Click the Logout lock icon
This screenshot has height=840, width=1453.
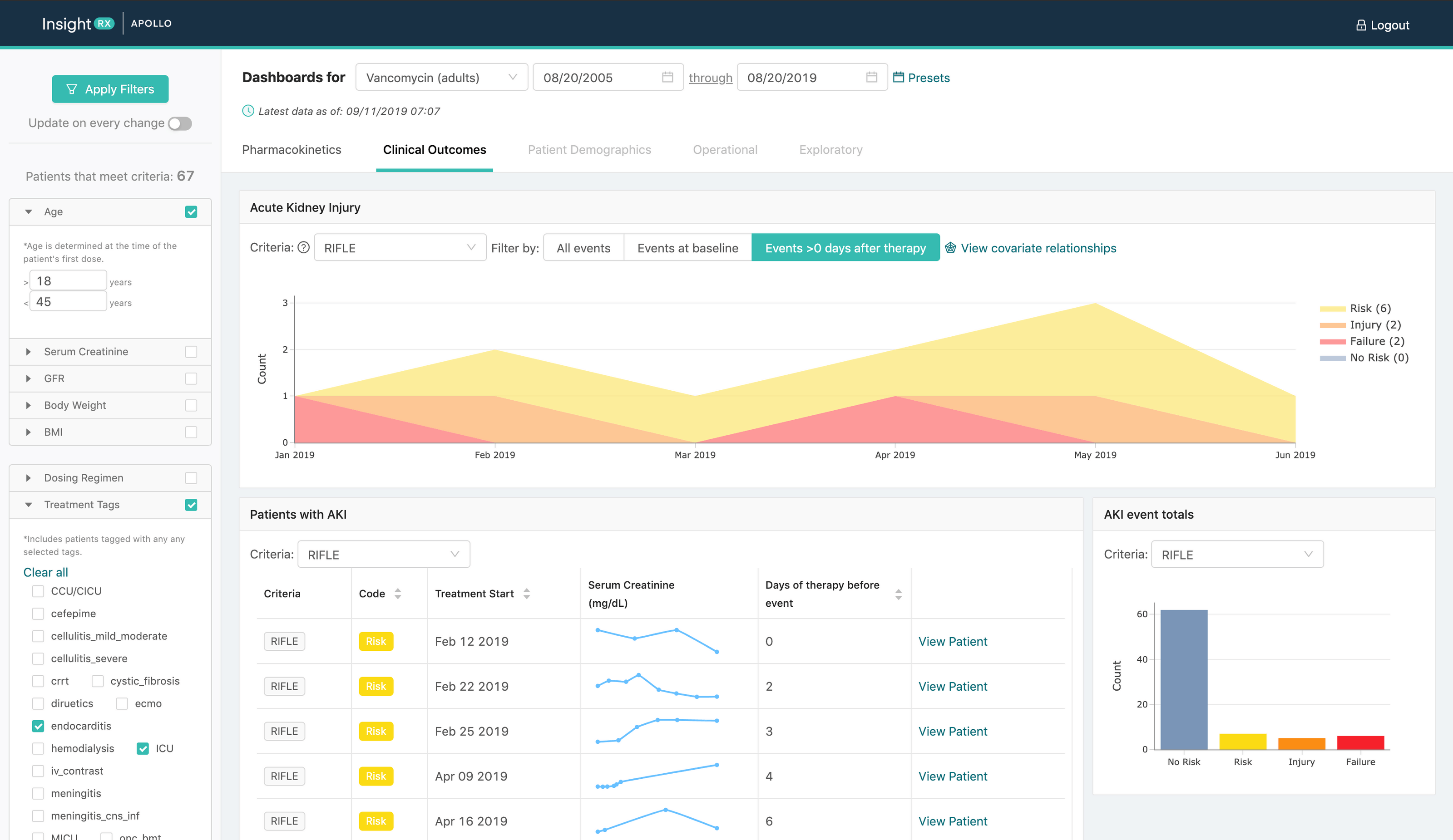1361,25
